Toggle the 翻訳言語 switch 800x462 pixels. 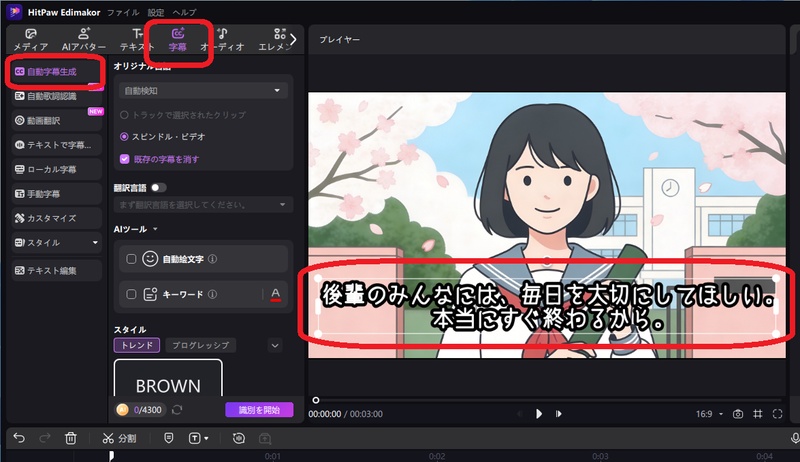(x=158, y=188)
